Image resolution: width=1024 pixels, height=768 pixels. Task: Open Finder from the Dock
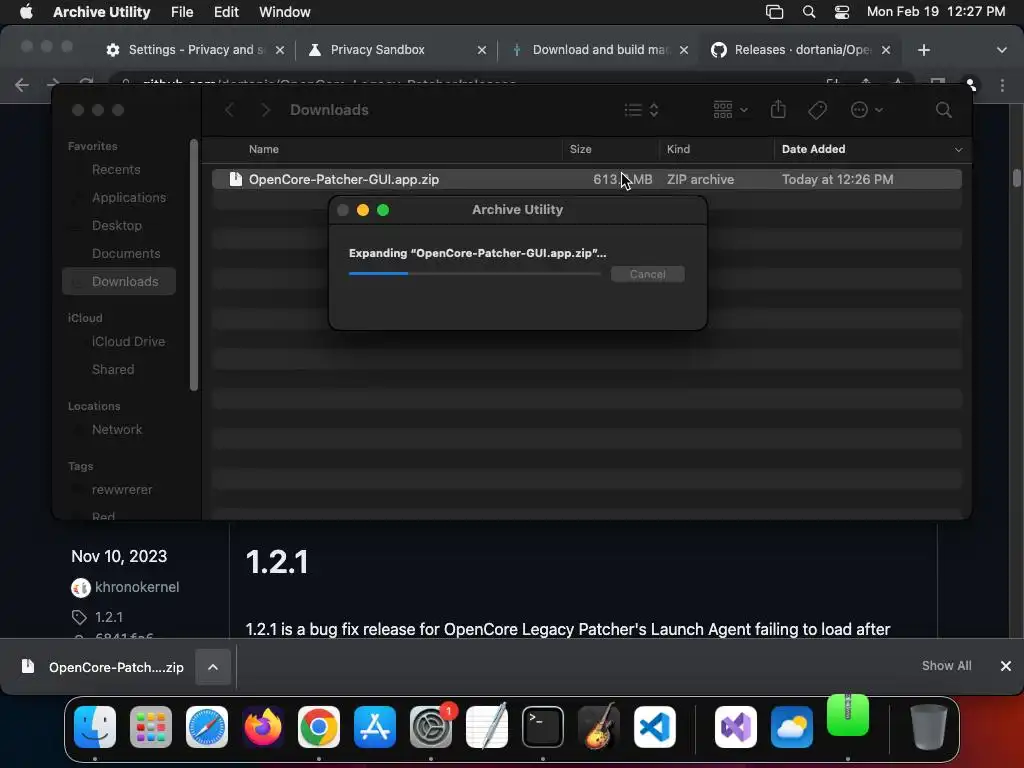[x=95, y=727]
